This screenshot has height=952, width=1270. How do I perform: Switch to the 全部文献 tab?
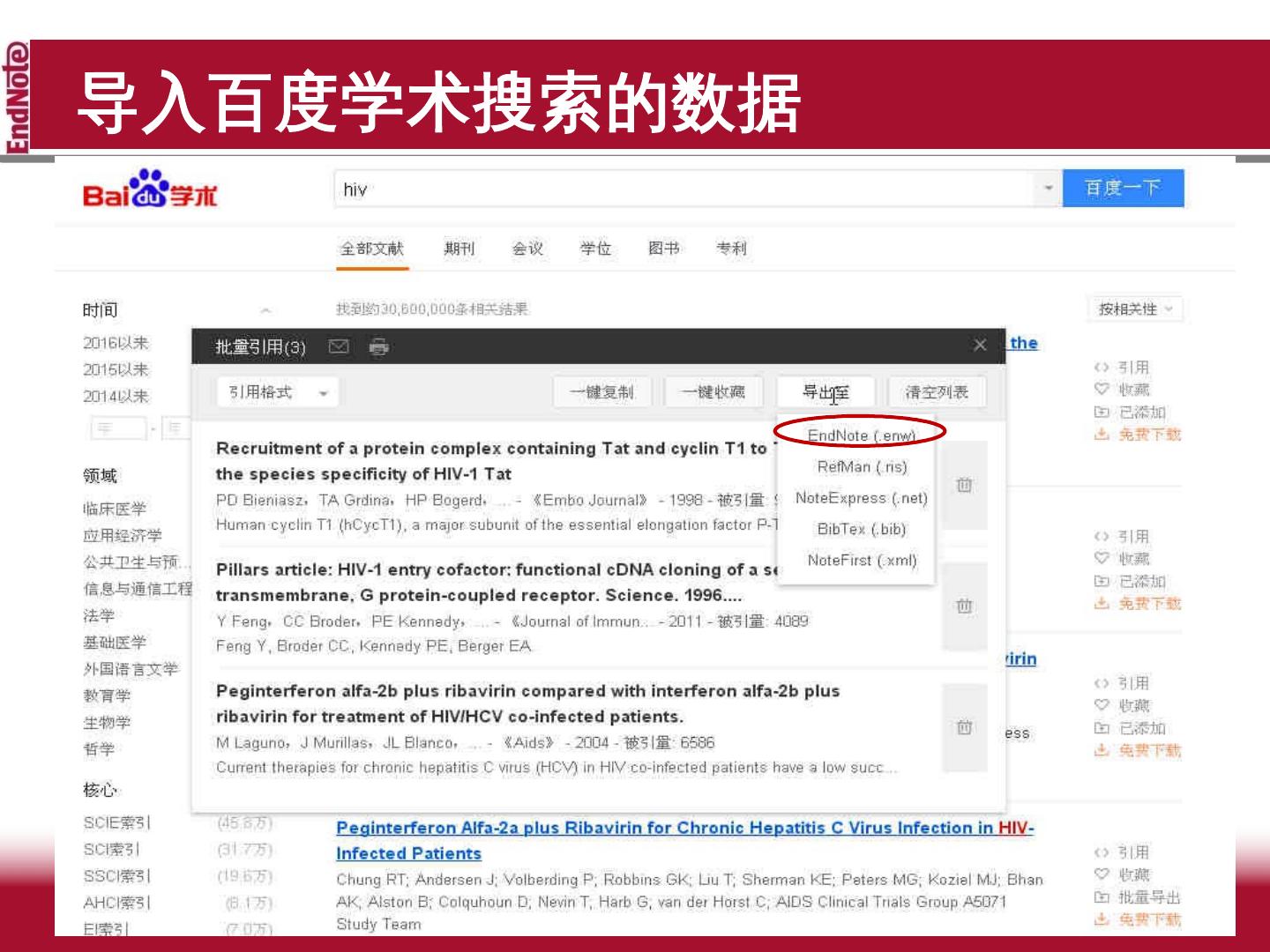(x=372, y=249)
